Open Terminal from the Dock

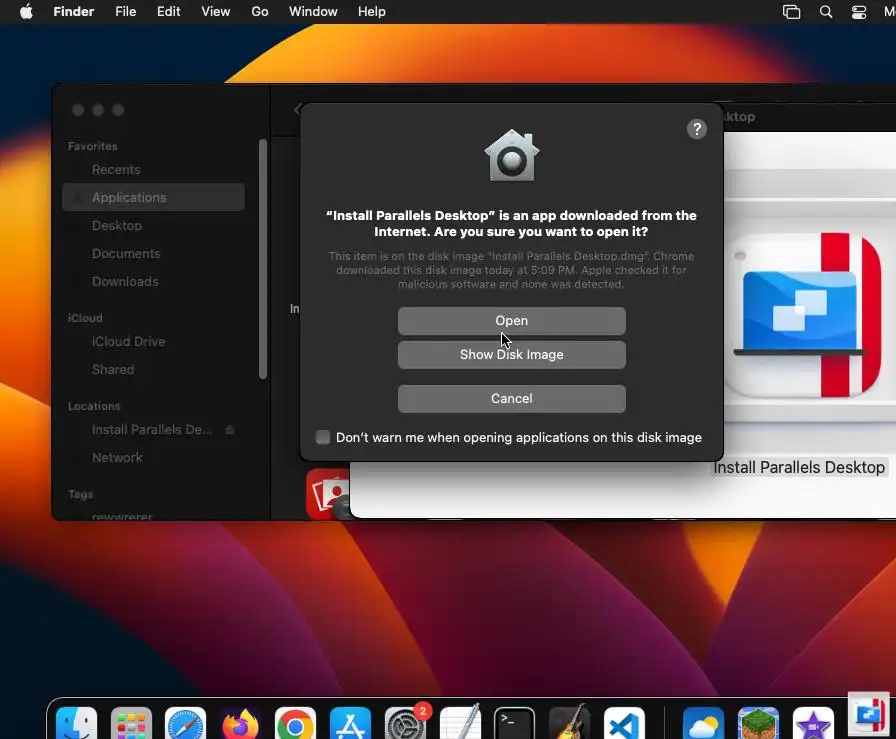coord(514,725)
